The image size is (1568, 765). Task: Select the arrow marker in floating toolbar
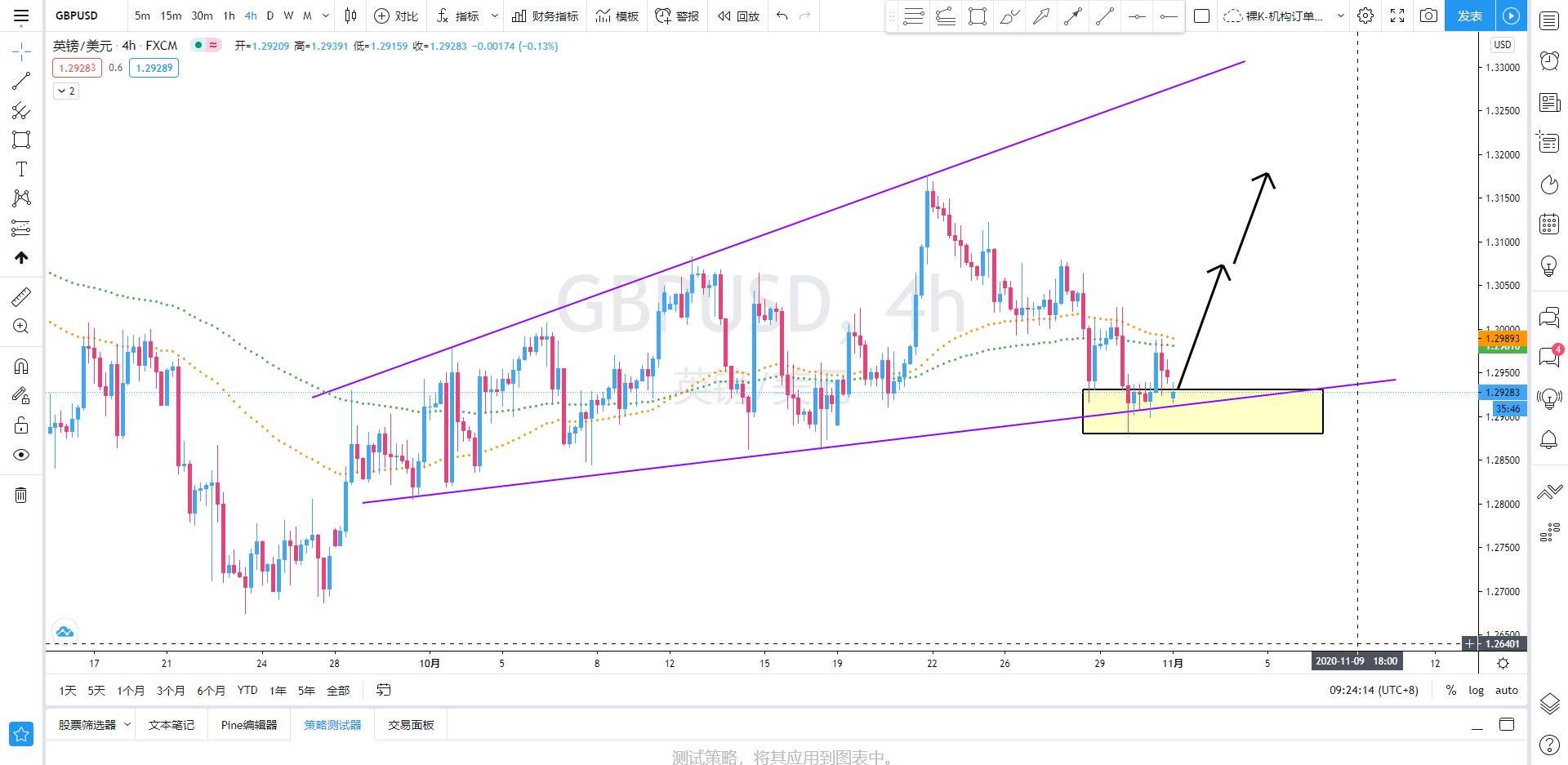click(x=1041, y=16)
